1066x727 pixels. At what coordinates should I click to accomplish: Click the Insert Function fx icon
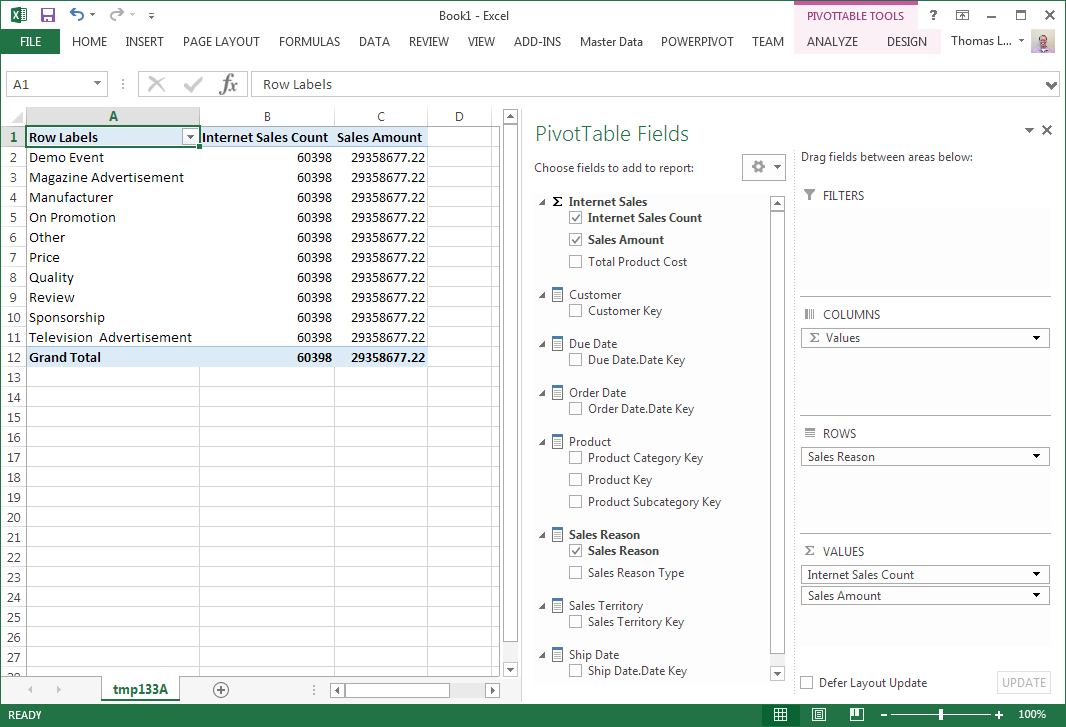point(229,84)
